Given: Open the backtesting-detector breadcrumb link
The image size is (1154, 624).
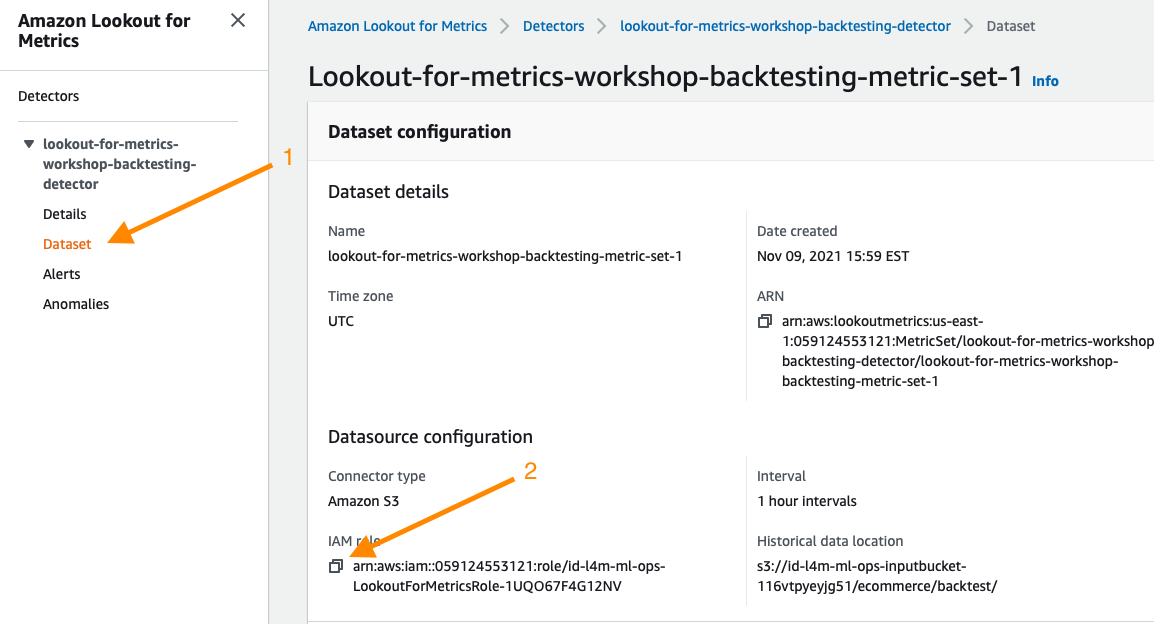Looking at the screenshot, I should coord(785,26).
